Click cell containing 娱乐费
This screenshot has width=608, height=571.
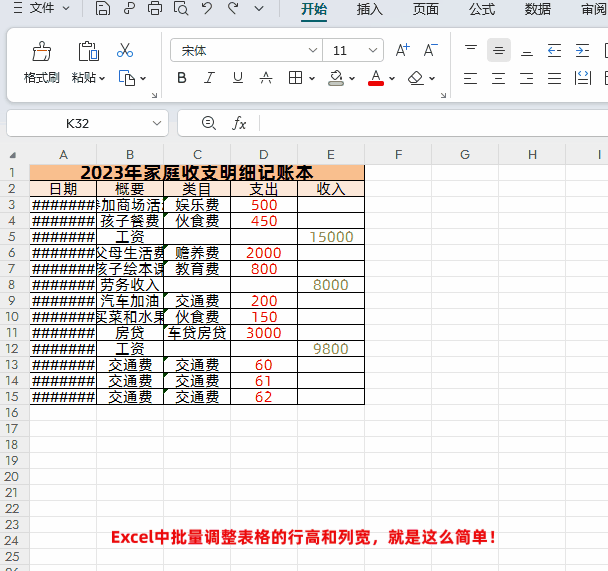point(197,205)
